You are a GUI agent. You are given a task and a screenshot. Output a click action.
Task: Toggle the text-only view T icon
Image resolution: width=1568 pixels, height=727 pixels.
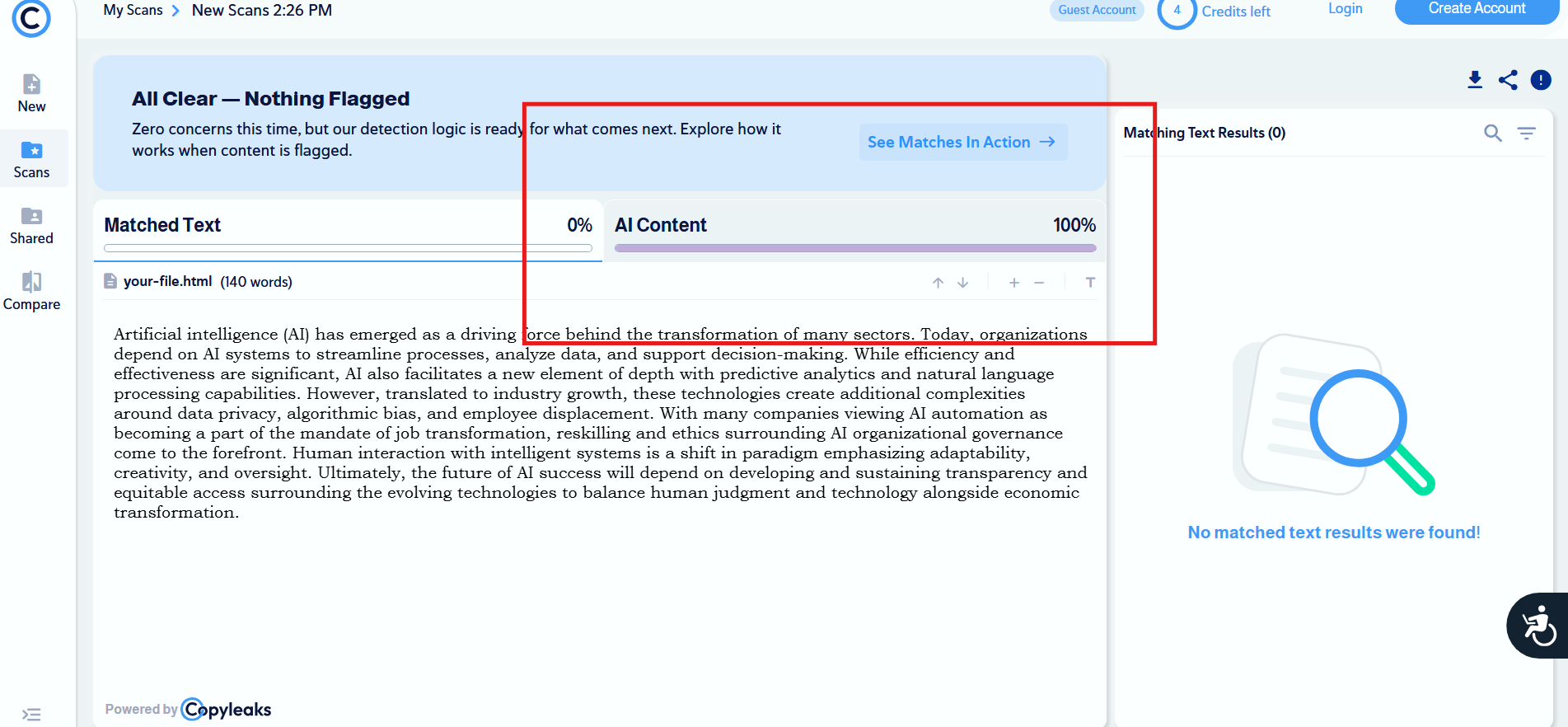point(1090,283)
